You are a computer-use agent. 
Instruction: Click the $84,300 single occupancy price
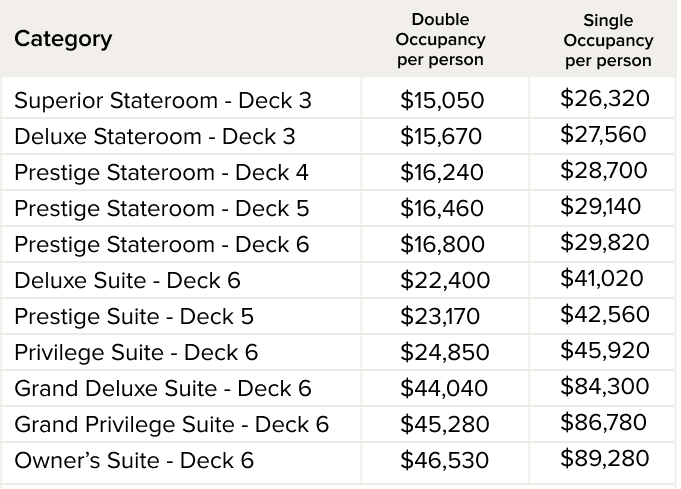pos(604,387)
